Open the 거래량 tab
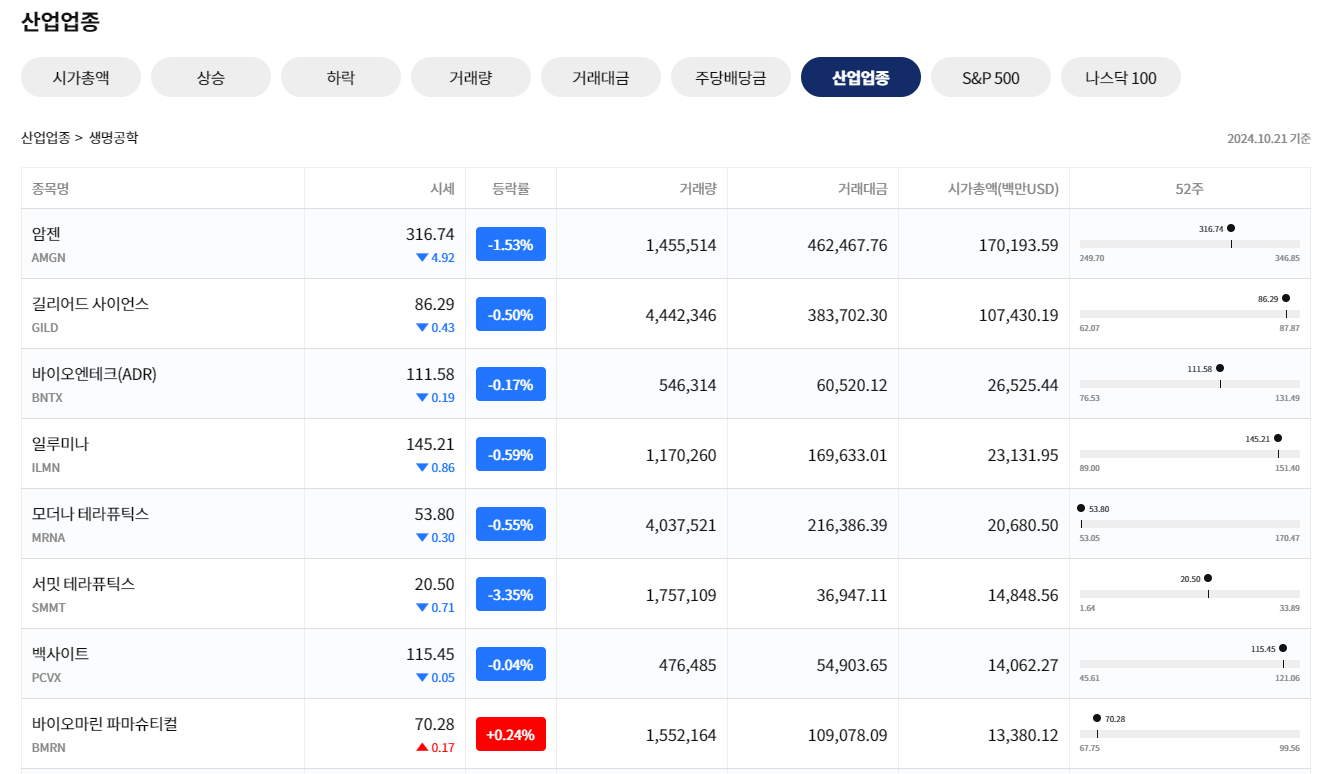The height and width of the screenshot is (774, 1327). pos(471,77)
